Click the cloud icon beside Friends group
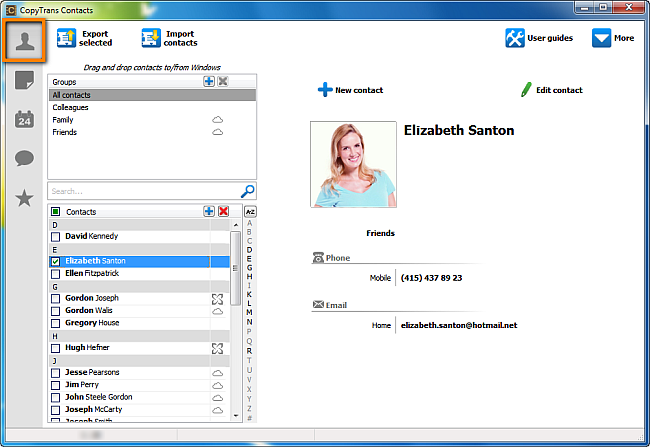 [218, 132]
